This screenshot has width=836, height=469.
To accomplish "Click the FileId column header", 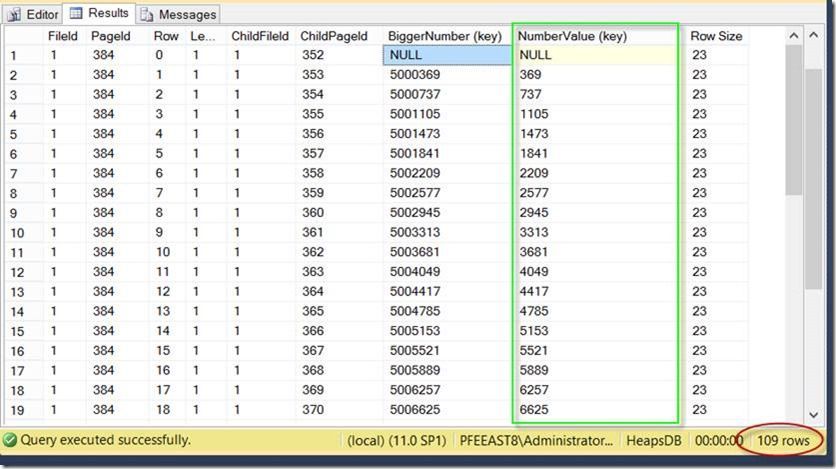I will click(63, 36).
